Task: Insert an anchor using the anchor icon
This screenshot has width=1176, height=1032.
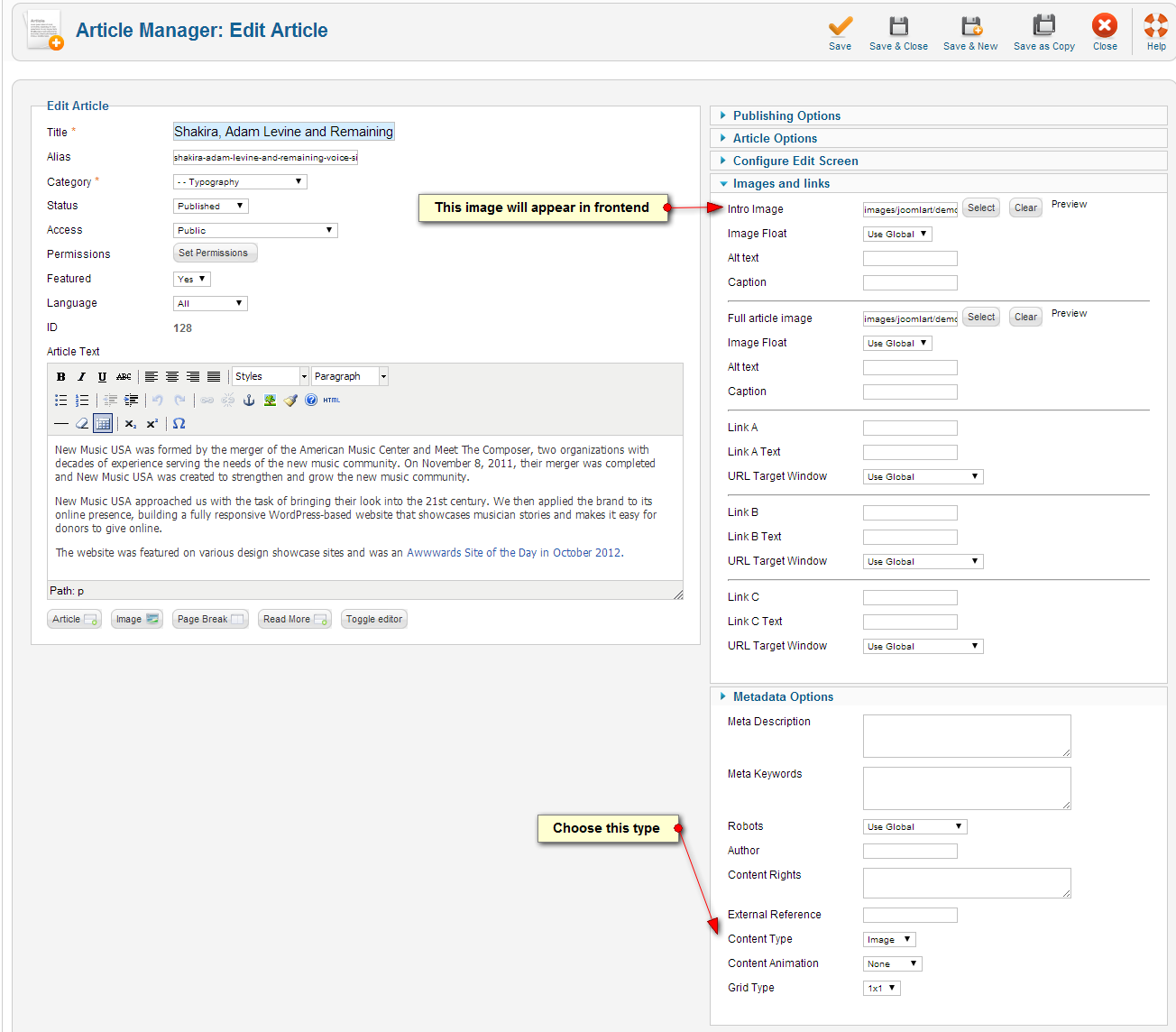Action: (249, 401)
